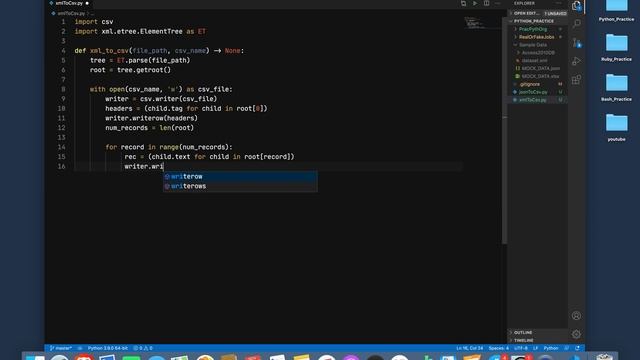Click the Synchronize Changes status icon
This screenshot has height=360, width=640.
click(80, 348)
